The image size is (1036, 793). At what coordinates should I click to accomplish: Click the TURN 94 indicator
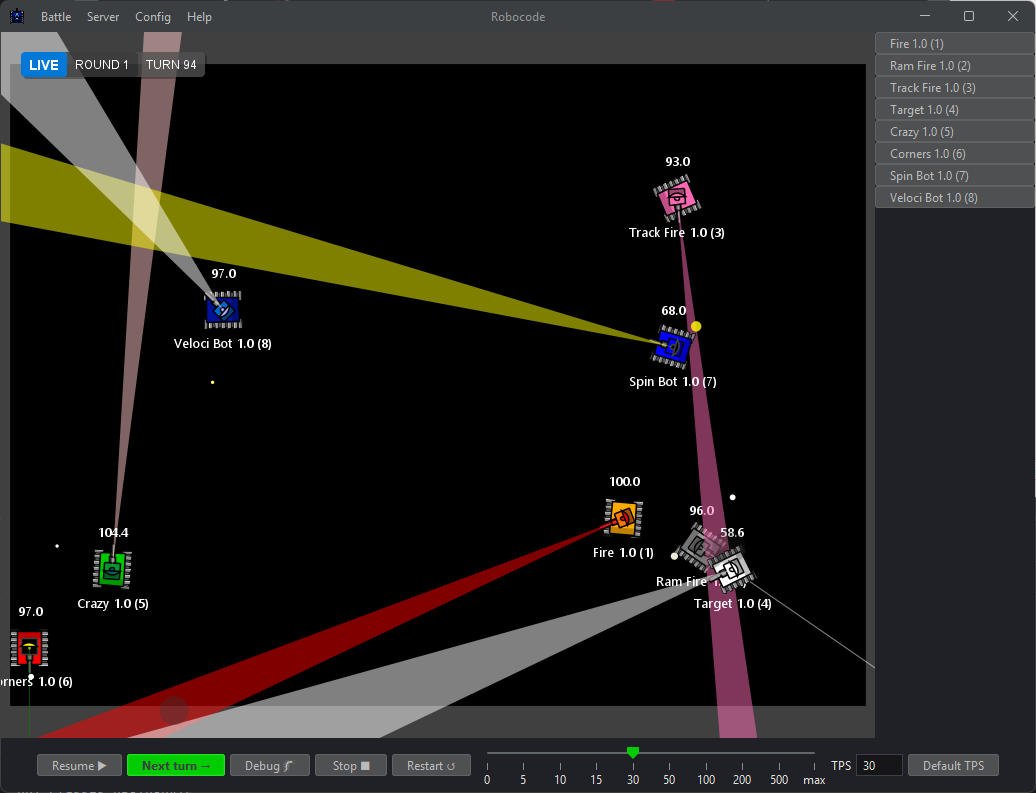pos(171,65)
